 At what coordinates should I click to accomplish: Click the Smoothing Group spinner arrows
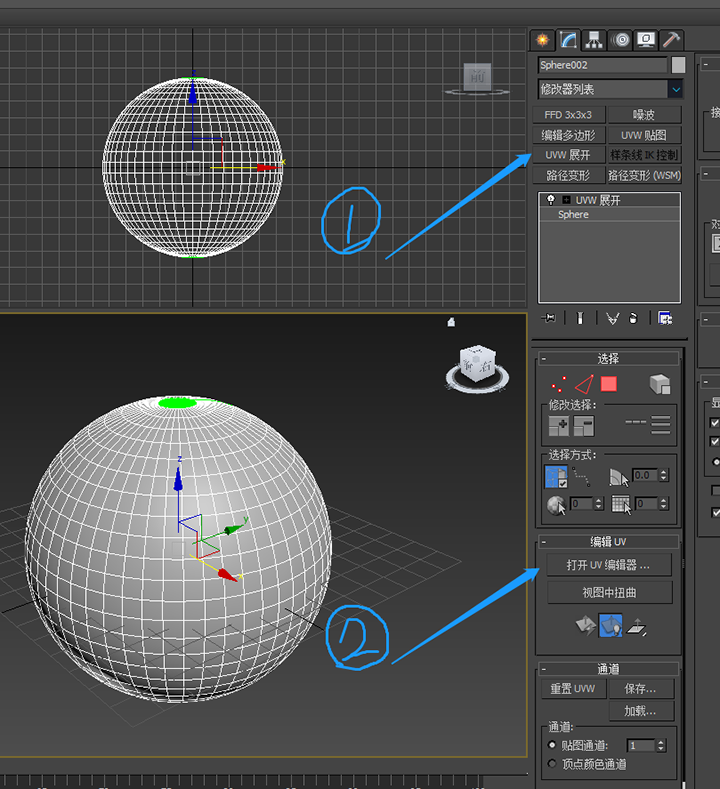pos(664,504)
